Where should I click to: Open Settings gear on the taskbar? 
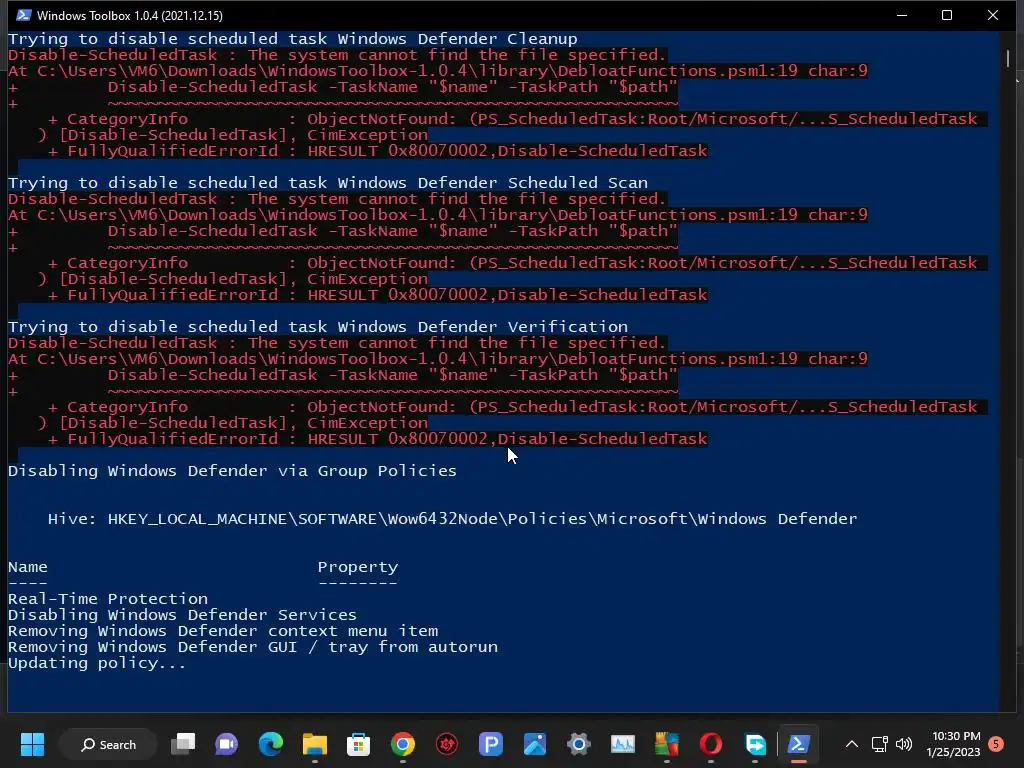(x=579, y=744)
